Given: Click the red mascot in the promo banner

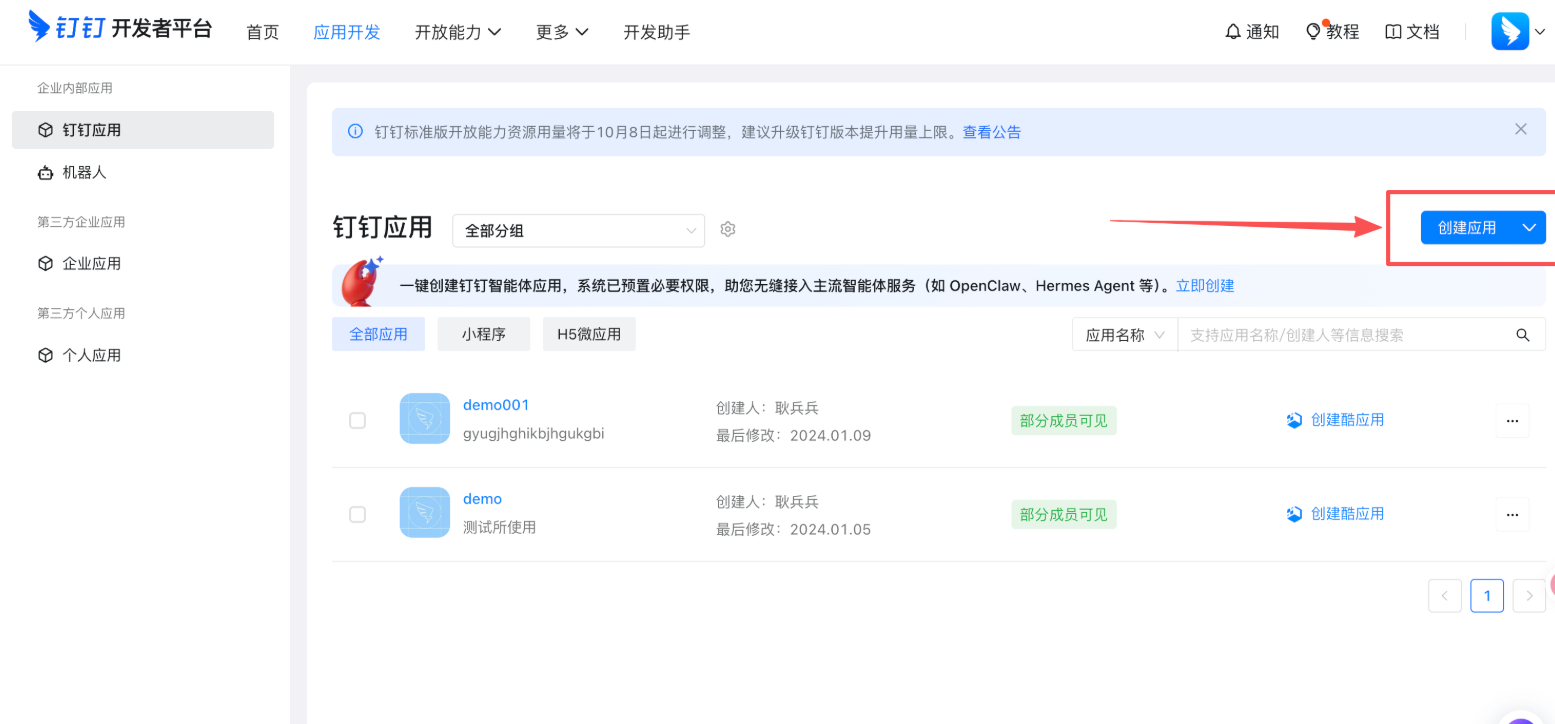Looking at the screenshot, I should (362, 282).
